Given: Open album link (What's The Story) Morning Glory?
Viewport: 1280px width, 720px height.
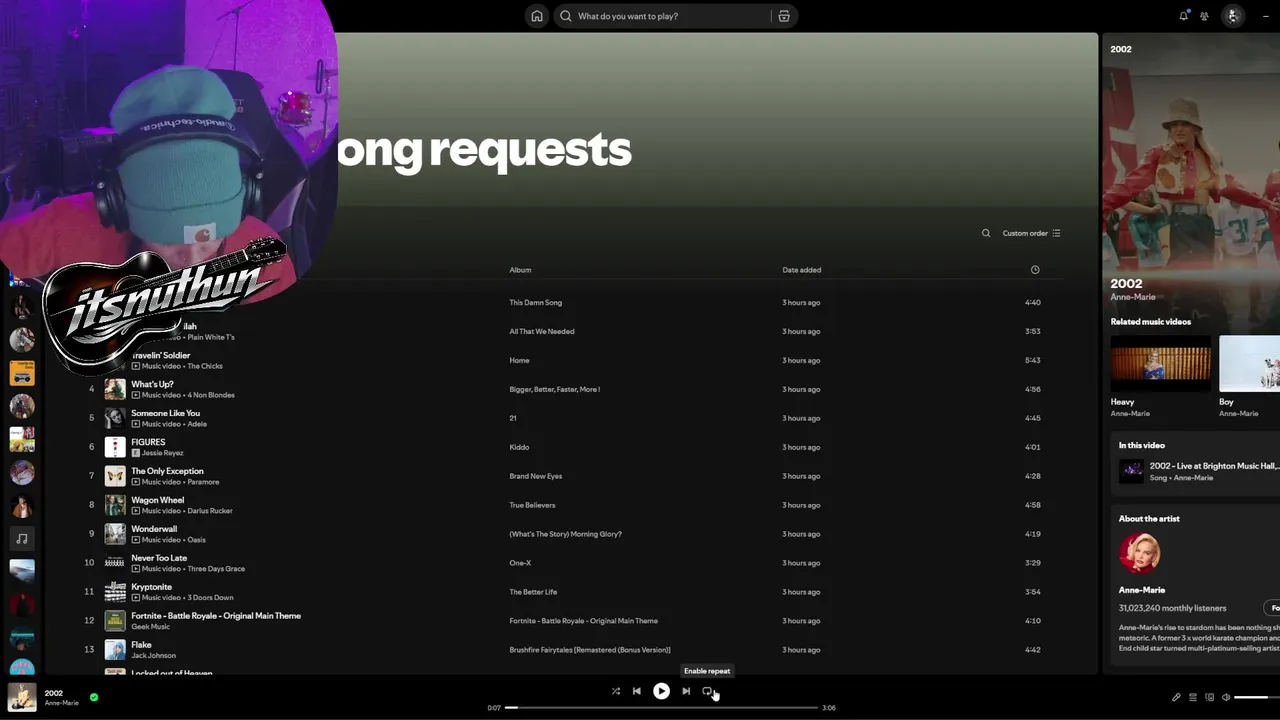Looking at the screenshot, I should (566, 535).
